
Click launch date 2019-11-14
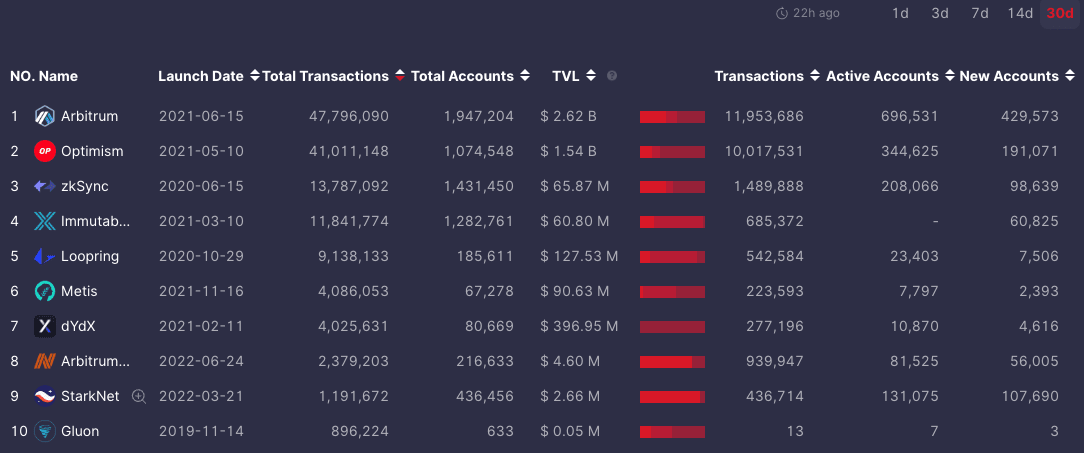pos(201,431)
